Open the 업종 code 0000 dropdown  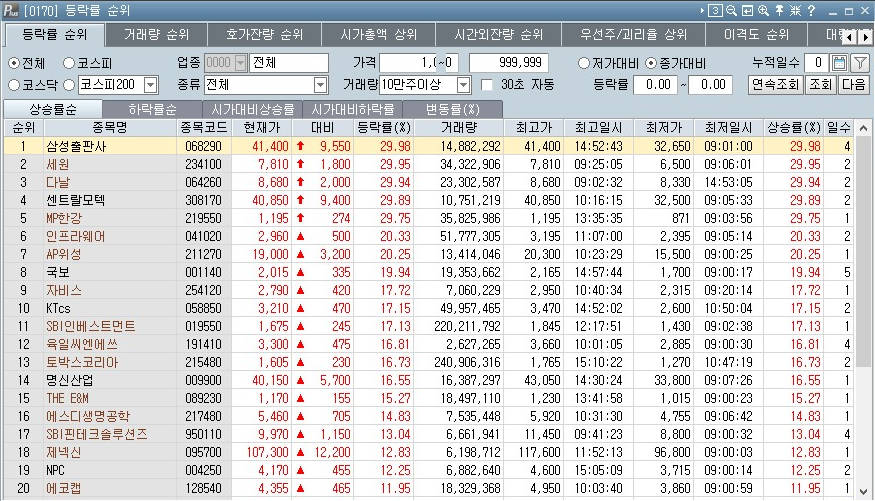point(241,63)
